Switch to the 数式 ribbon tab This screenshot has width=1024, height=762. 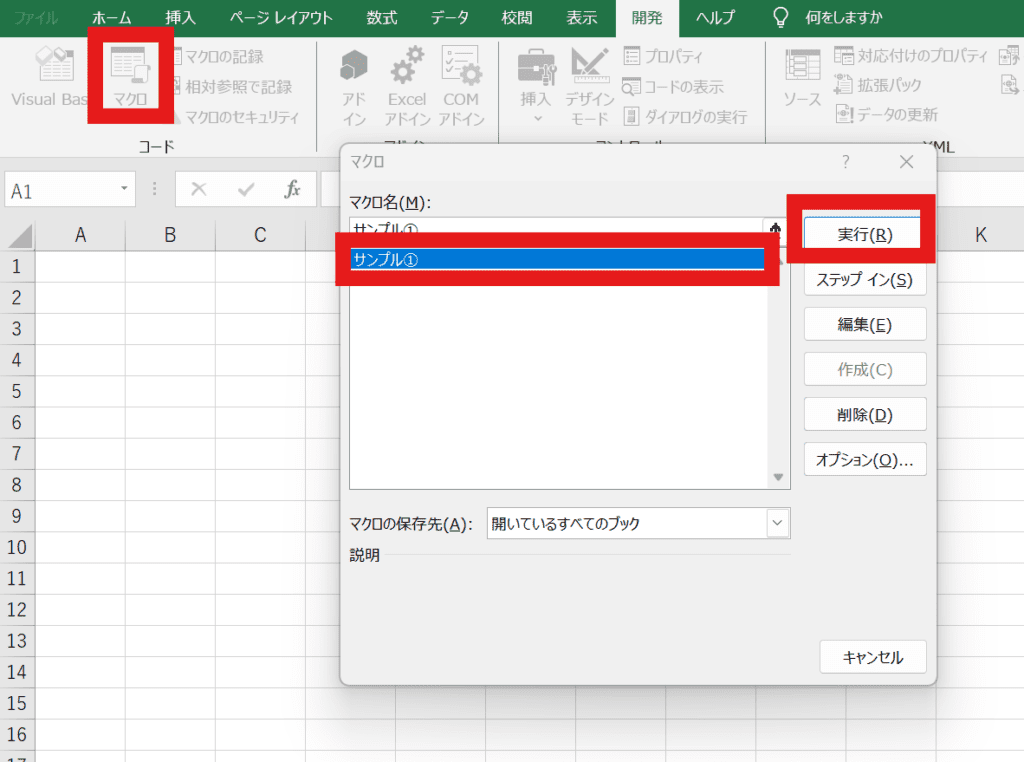[381, 18]
